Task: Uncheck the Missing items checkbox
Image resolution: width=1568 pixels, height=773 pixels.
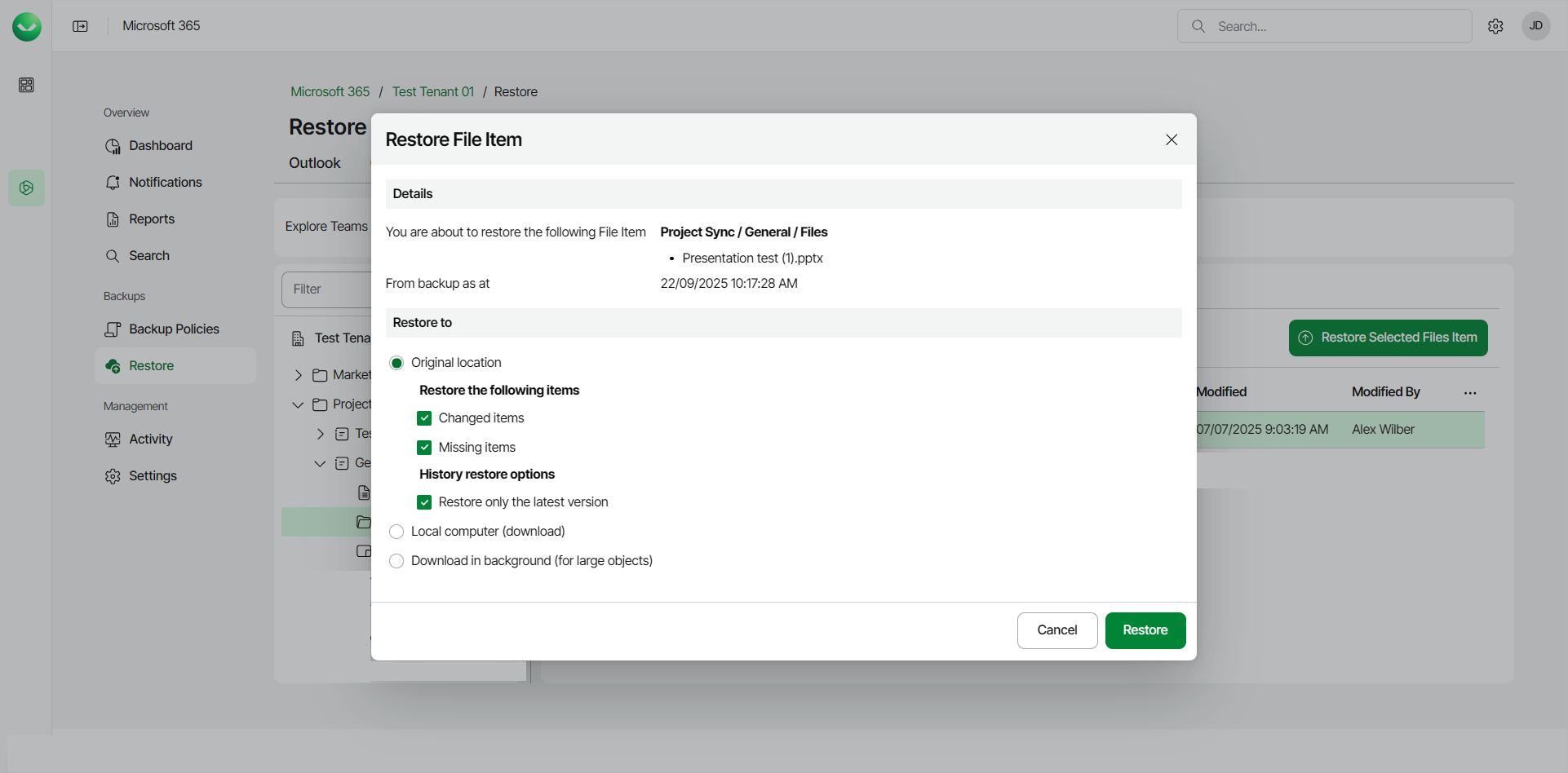Action: point(424,448)
